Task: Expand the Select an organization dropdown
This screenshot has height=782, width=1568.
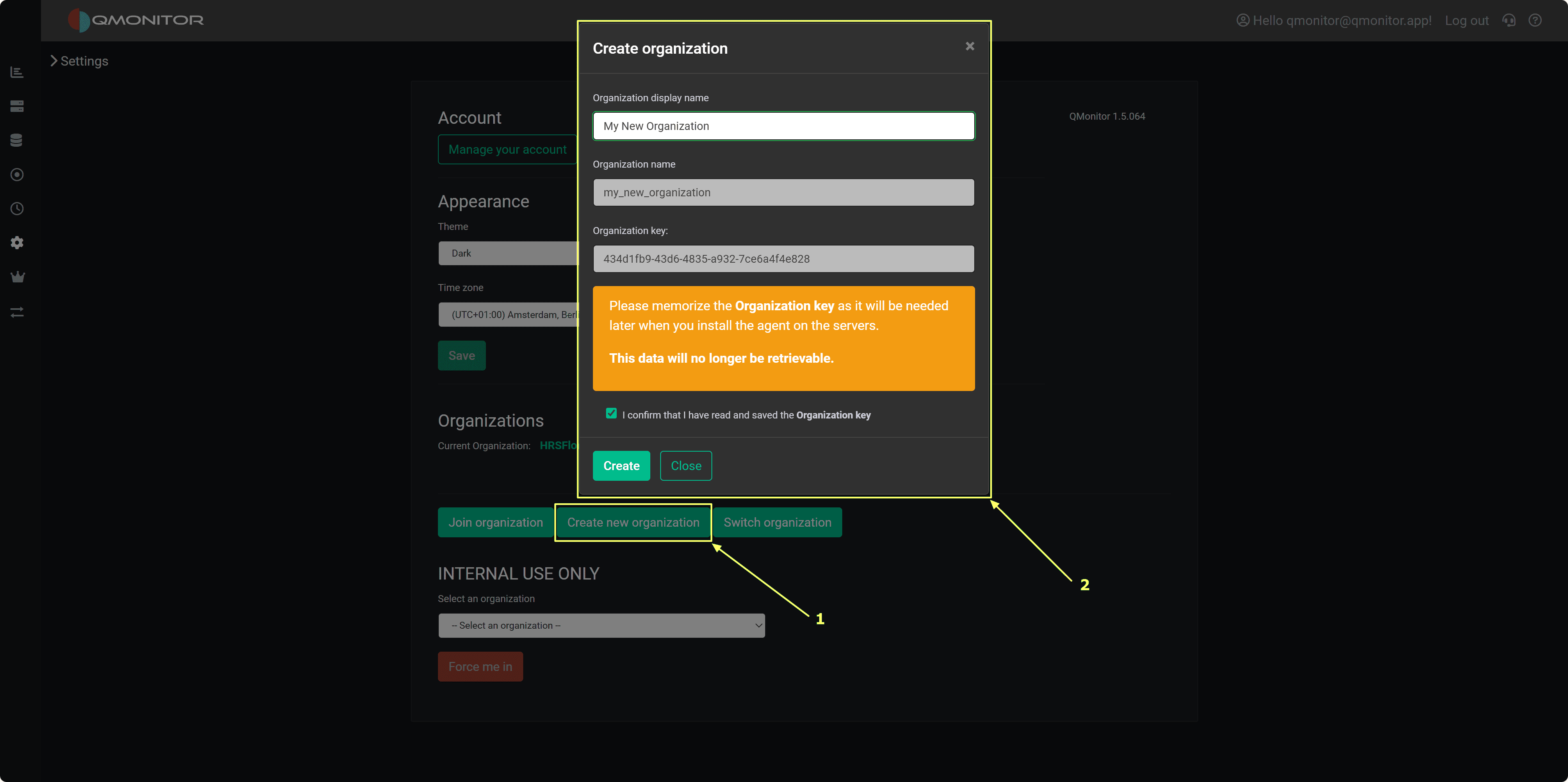Action: (x=601, y=625)
